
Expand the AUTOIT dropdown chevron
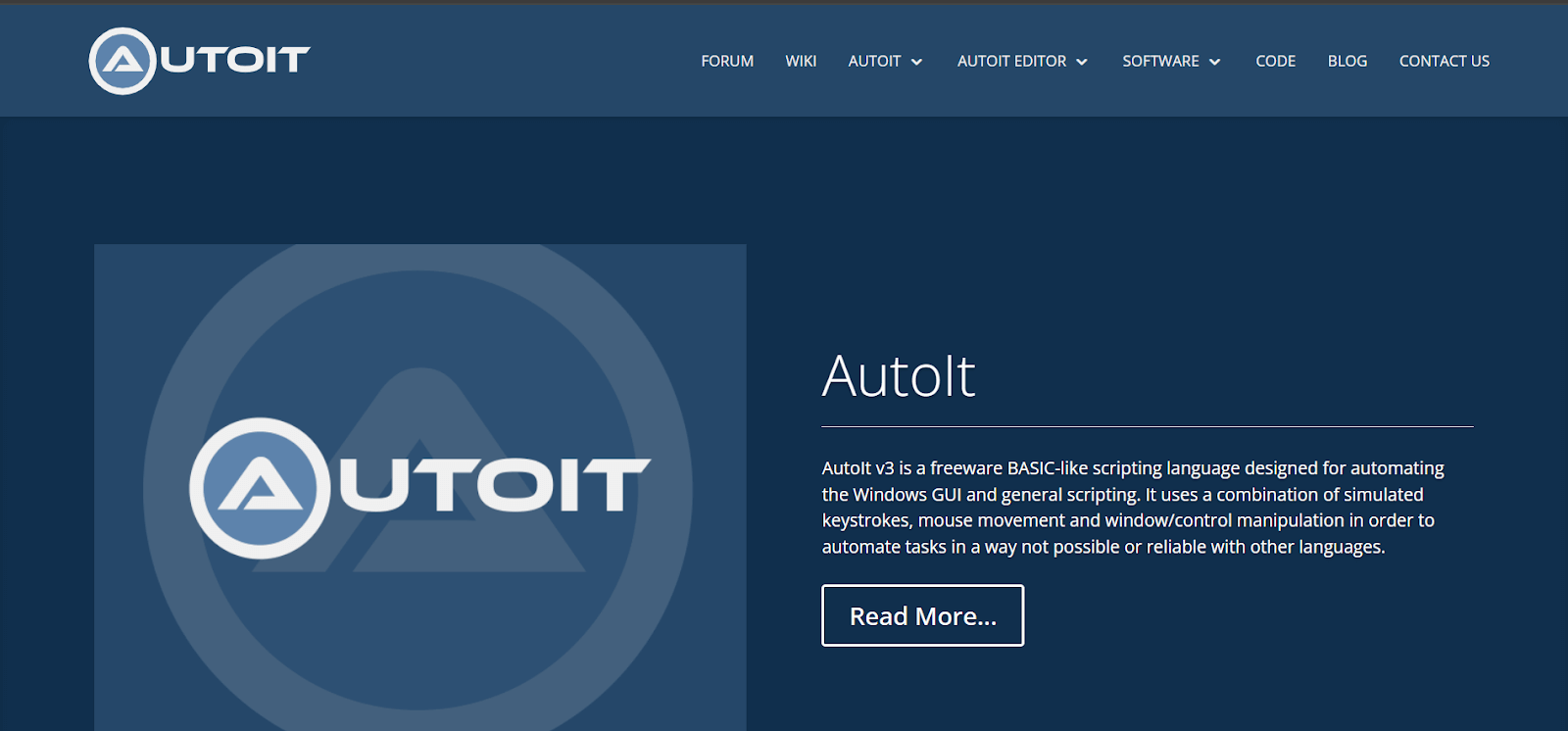[x=917, y=62]
